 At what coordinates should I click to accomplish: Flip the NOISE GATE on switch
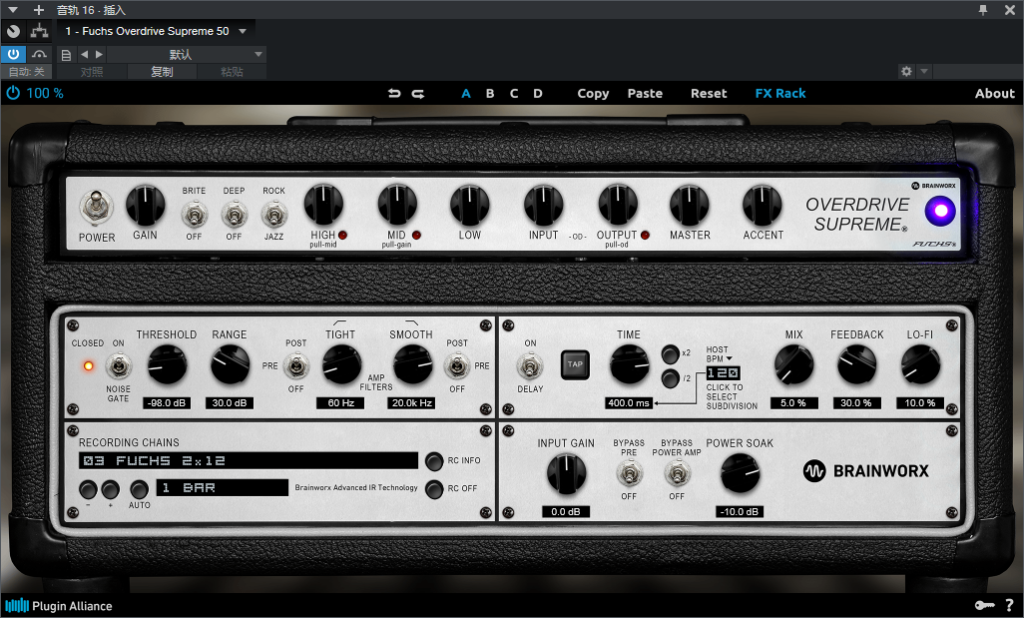tap(119, 366)
